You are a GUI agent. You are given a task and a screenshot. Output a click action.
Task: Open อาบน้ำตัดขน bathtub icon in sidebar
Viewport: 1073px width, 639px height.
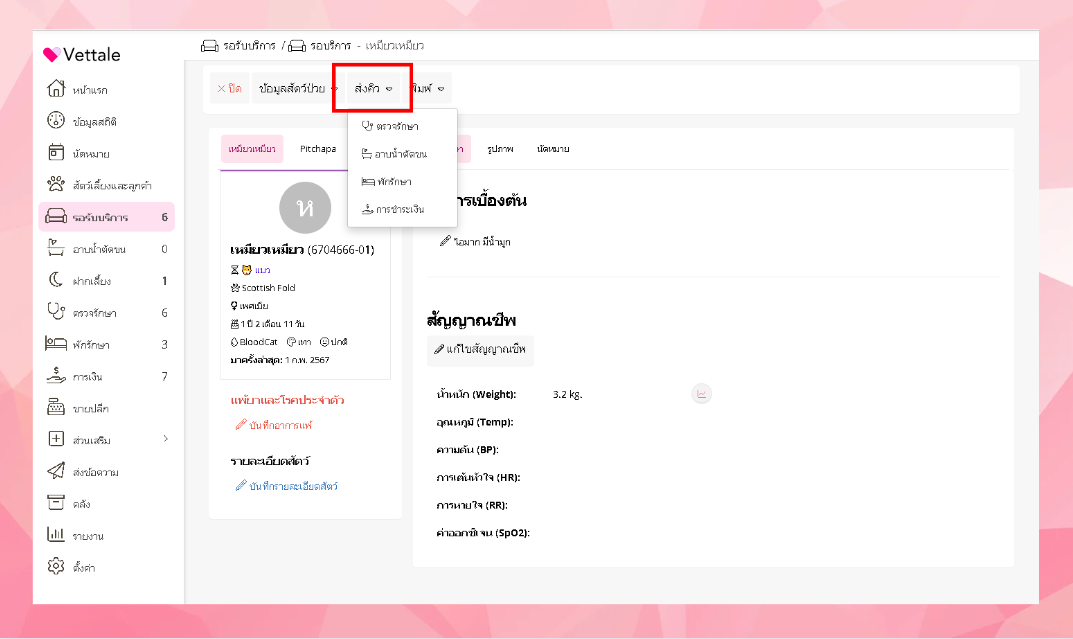pyautogui.click(x=56, y=248)
